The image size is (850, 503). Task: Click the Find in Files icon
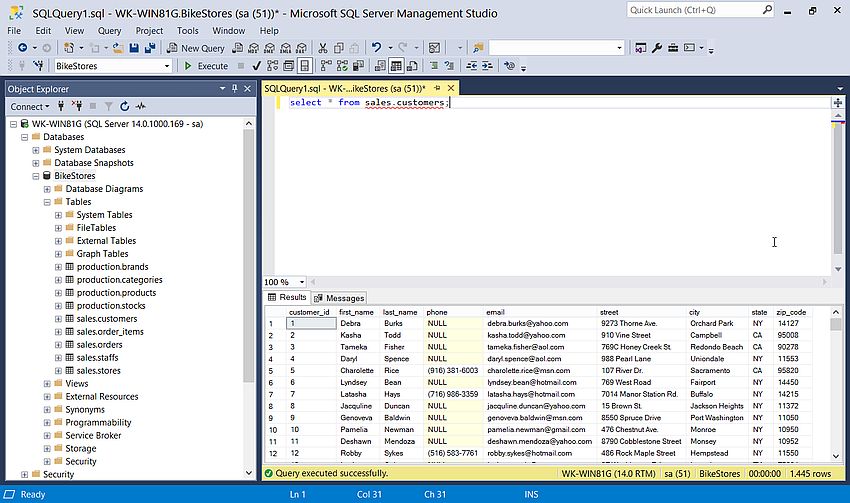coord(478,48)
